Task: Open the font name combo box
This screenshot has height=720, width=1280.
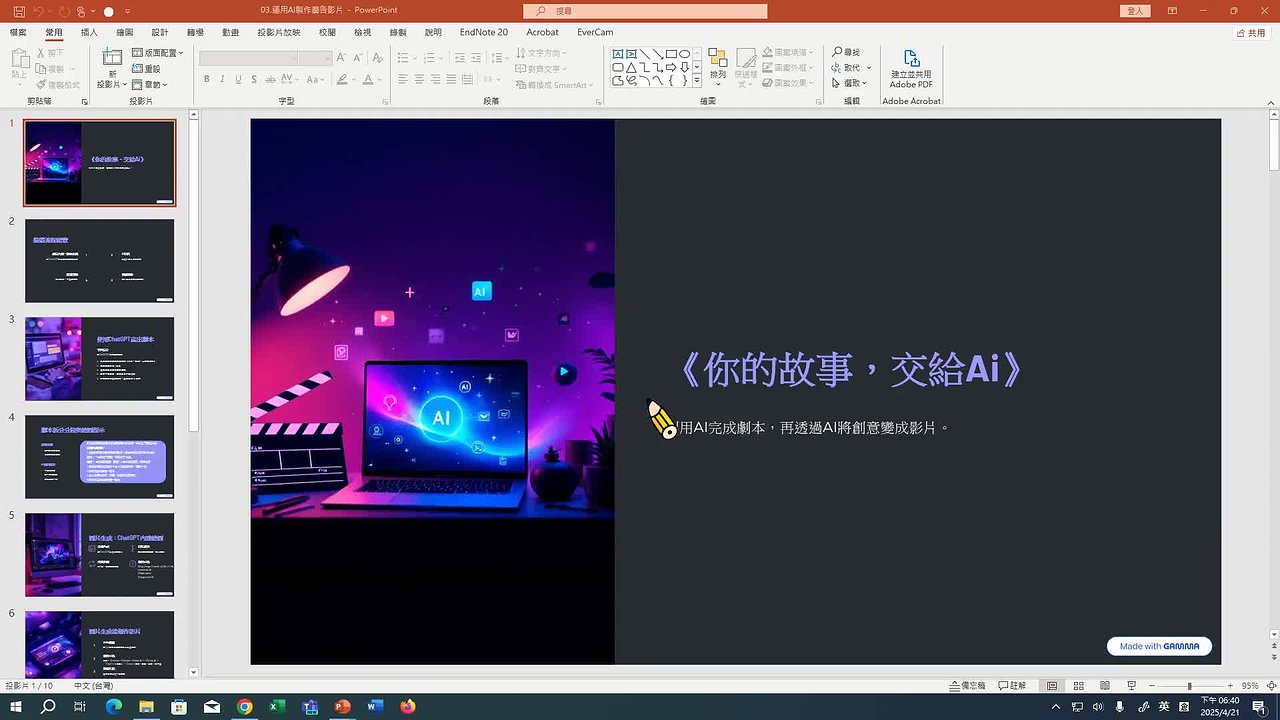Action: click(x=246, y=58)
